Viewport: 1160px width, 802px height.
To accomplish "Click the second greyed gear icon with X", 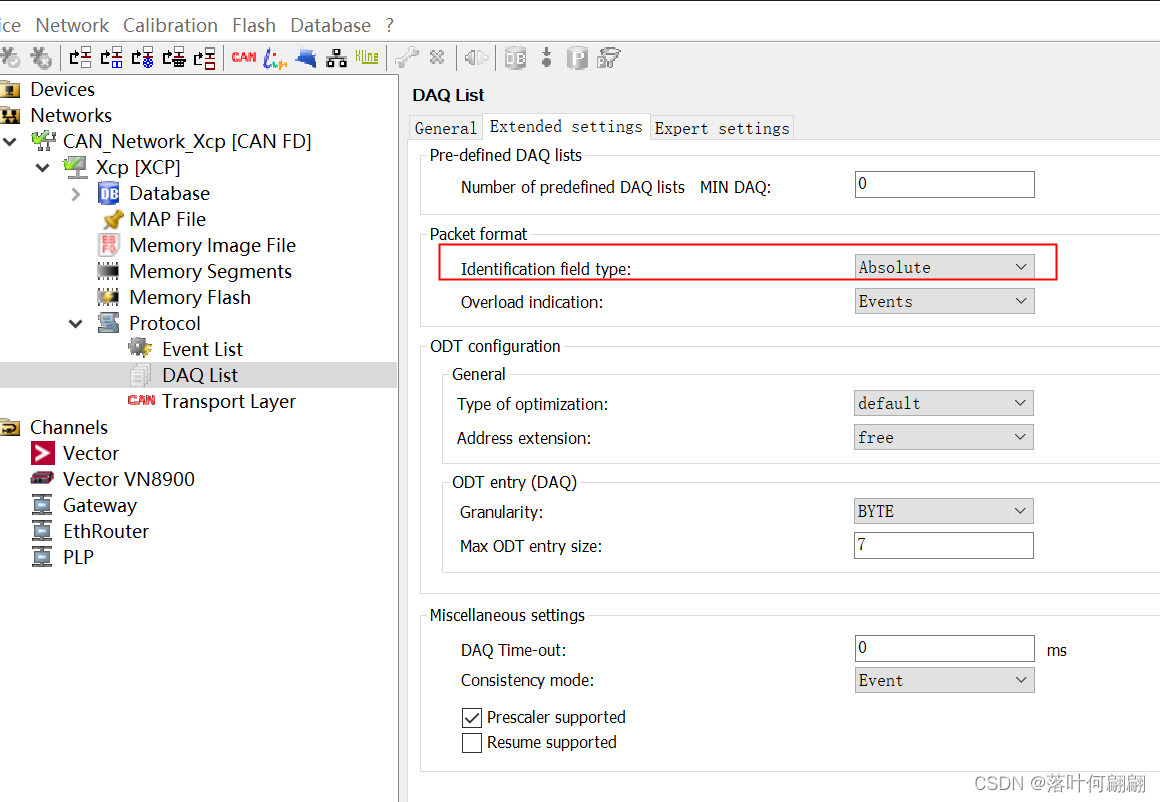I will [x=41, y=58].
